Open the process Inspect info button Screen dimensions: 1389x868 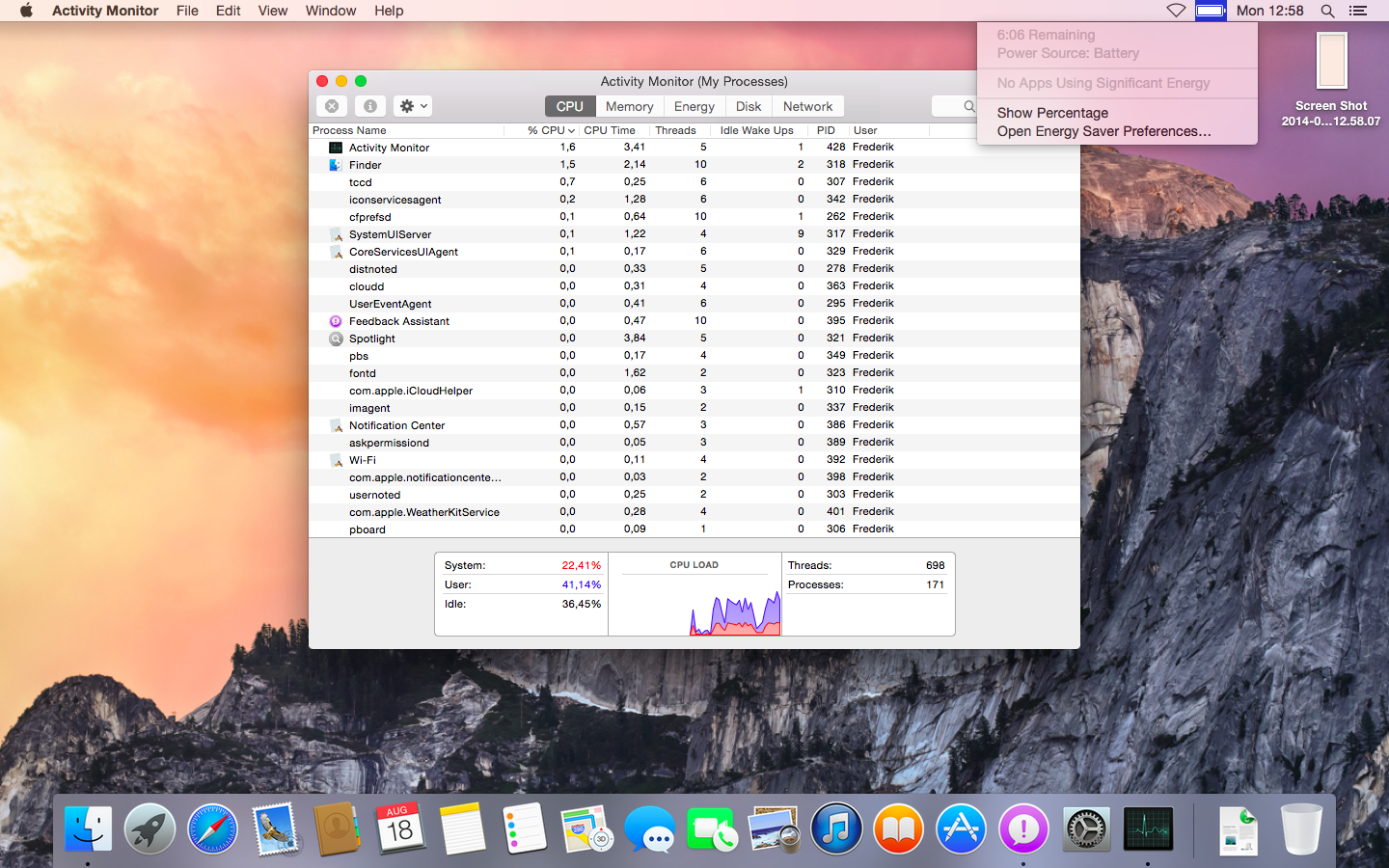coord(370,106)
